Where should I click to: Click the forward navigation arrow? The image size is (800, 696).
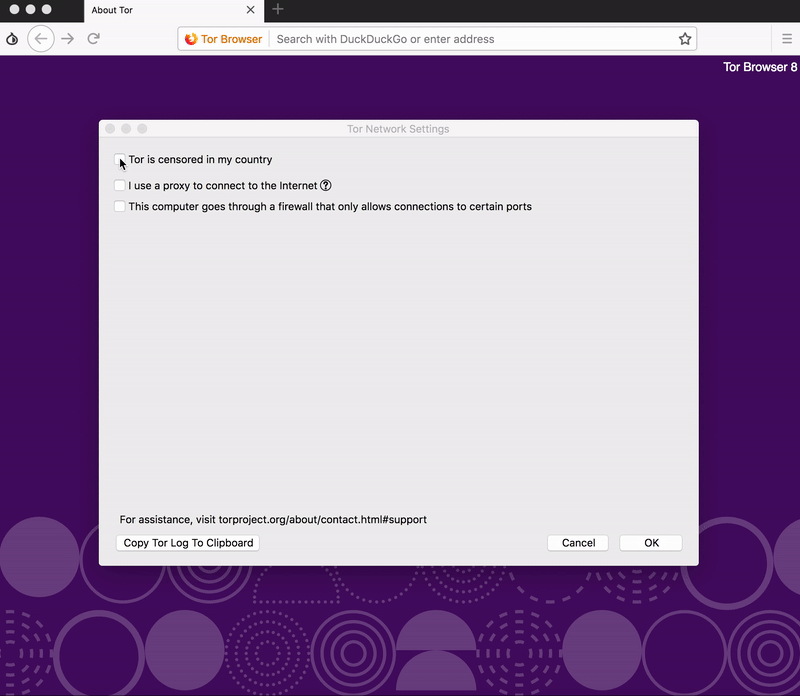coord(67,38)
